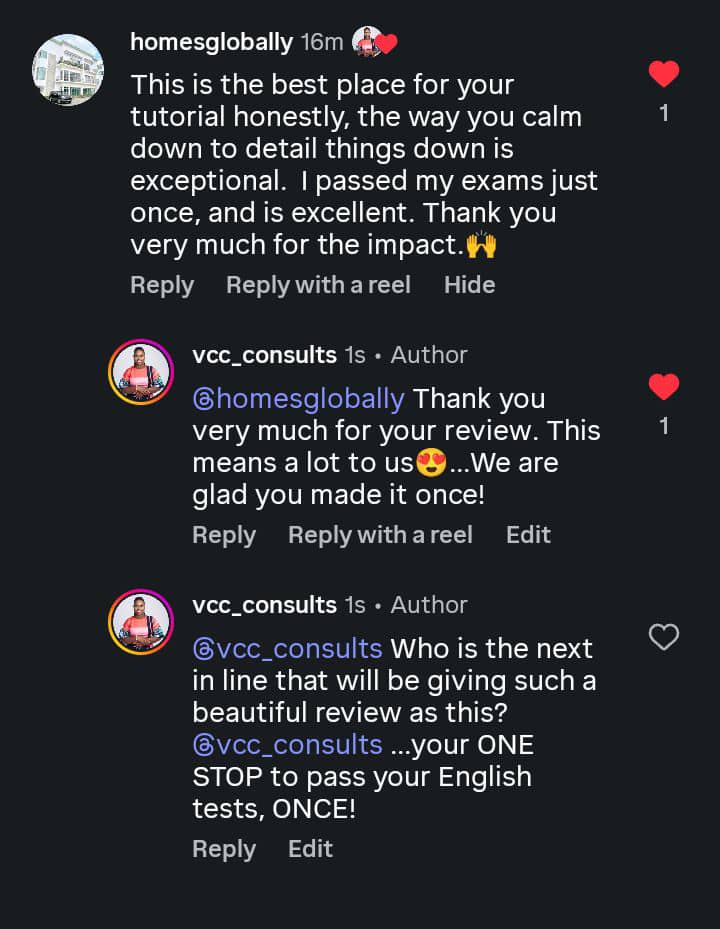The image size is (720, 929).
Task: Edit the 'Who is the next' comment
Action: click(310, 849)
